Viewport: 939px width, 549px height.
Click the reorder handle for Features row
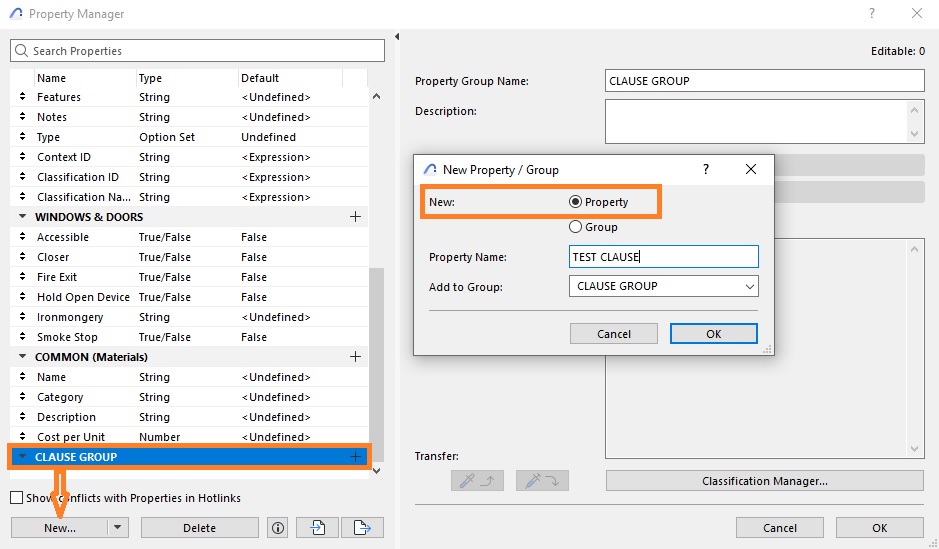pyautogui.click(x=22, y=96)
